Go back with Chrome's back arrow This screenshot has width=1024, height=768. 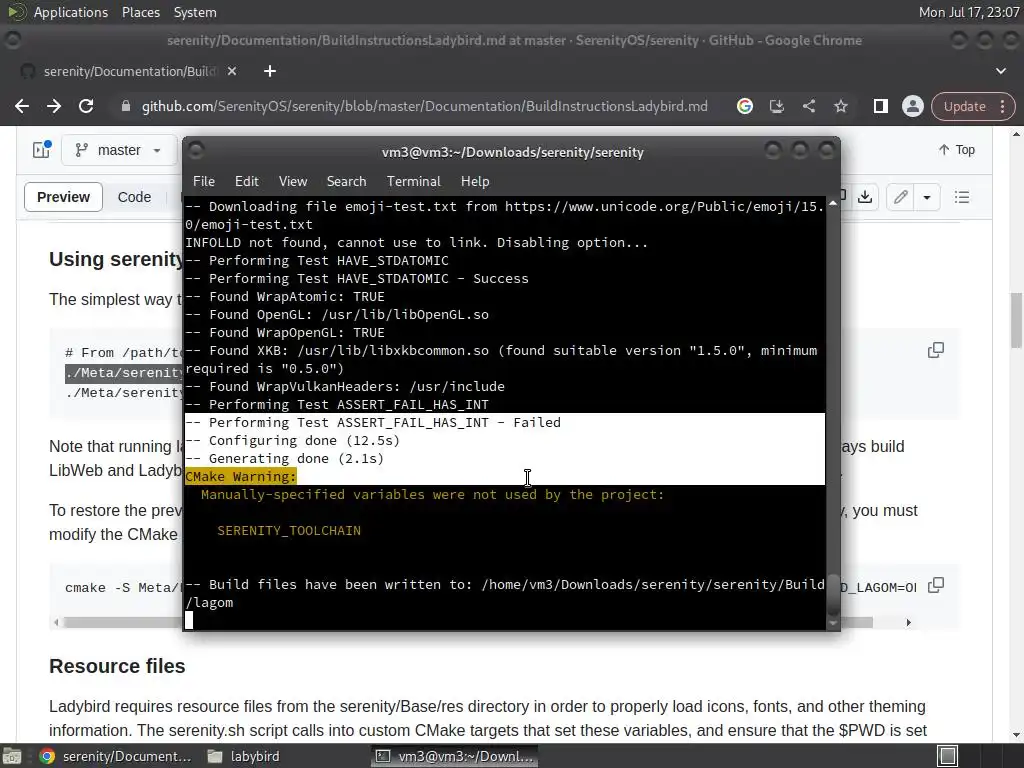point(22,106)
